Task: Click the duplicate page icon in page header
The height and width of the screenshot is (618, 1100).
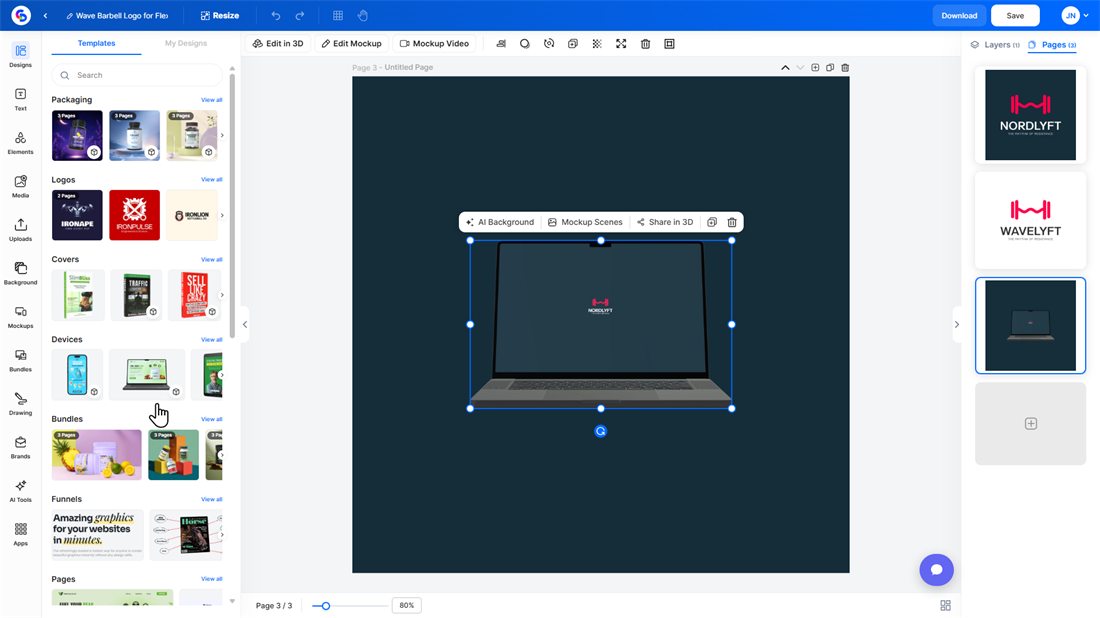Action: pyautogui.click(x=830, y=67)
